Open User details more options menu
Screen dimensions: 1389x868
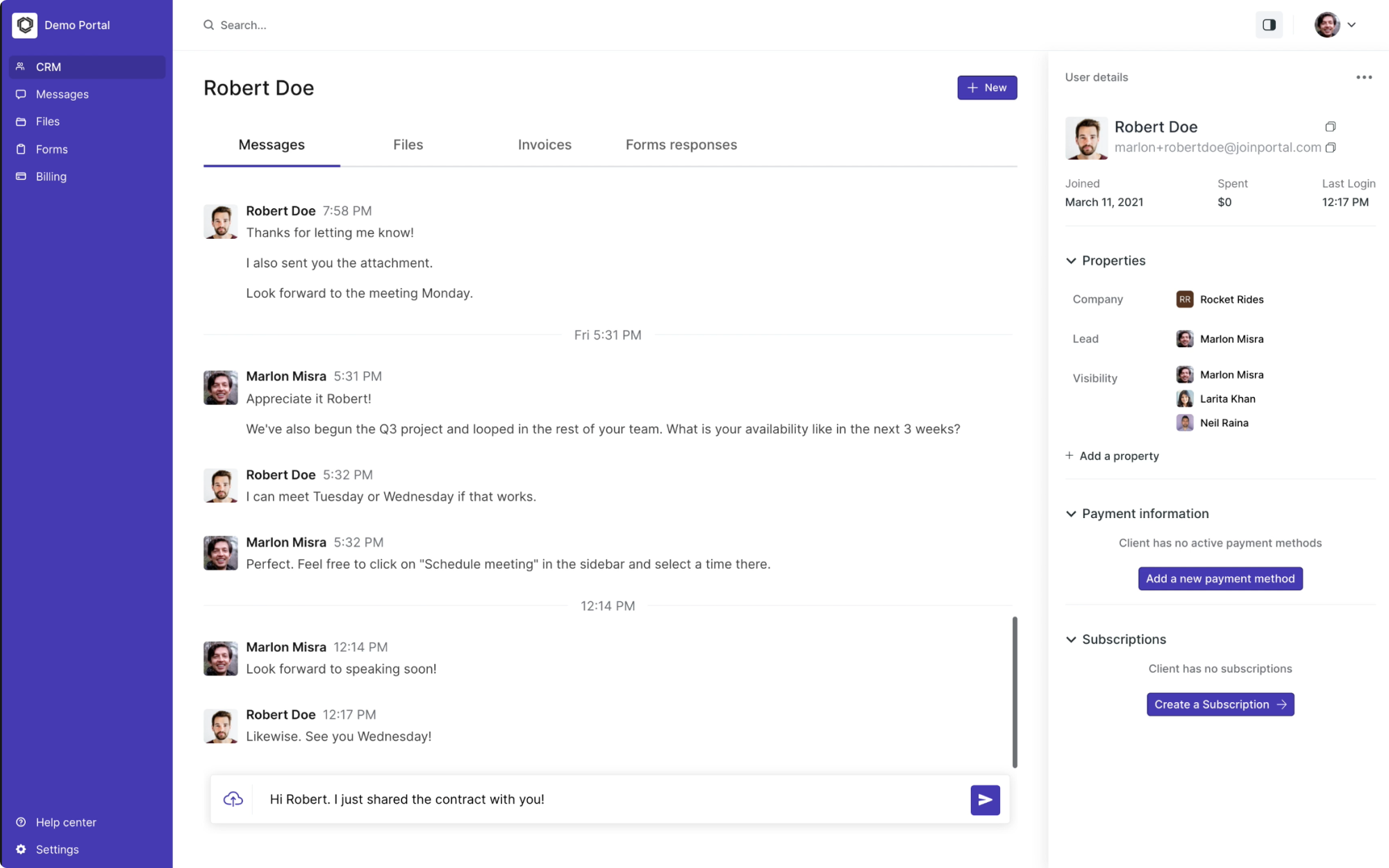point(1364,77)
